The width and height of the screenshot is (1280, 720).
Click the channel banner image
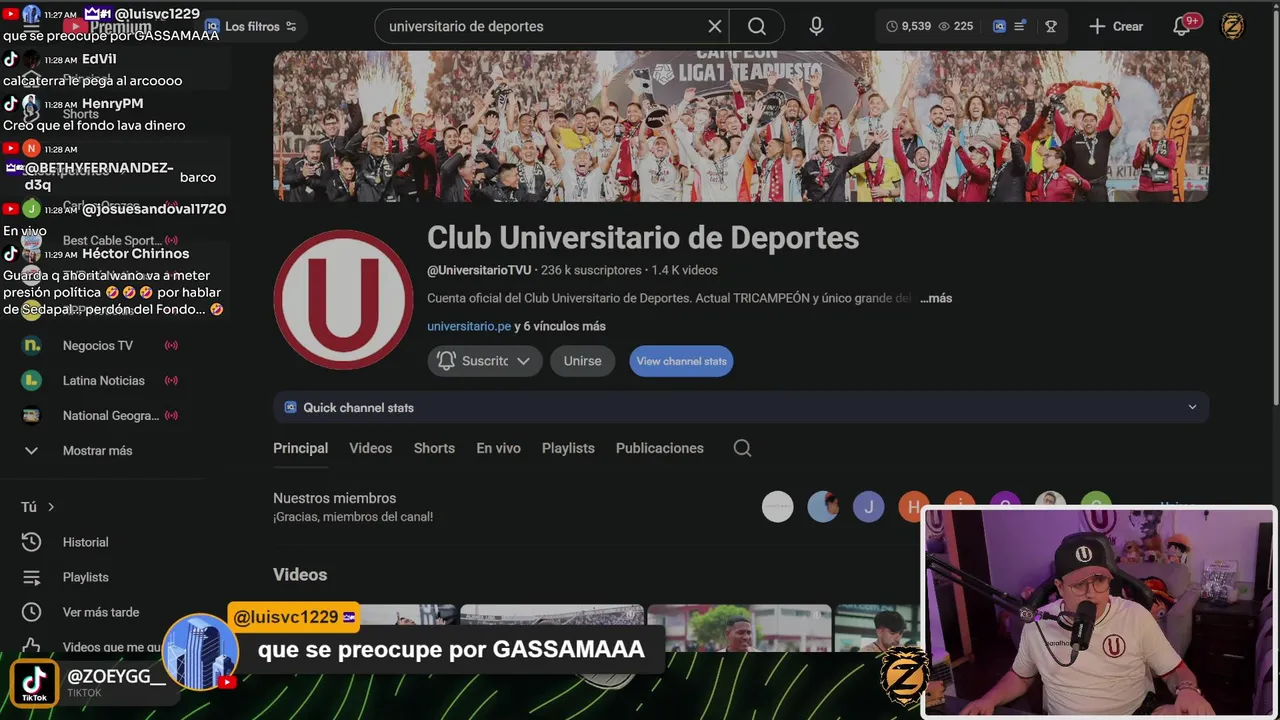(x=741, y=127)
